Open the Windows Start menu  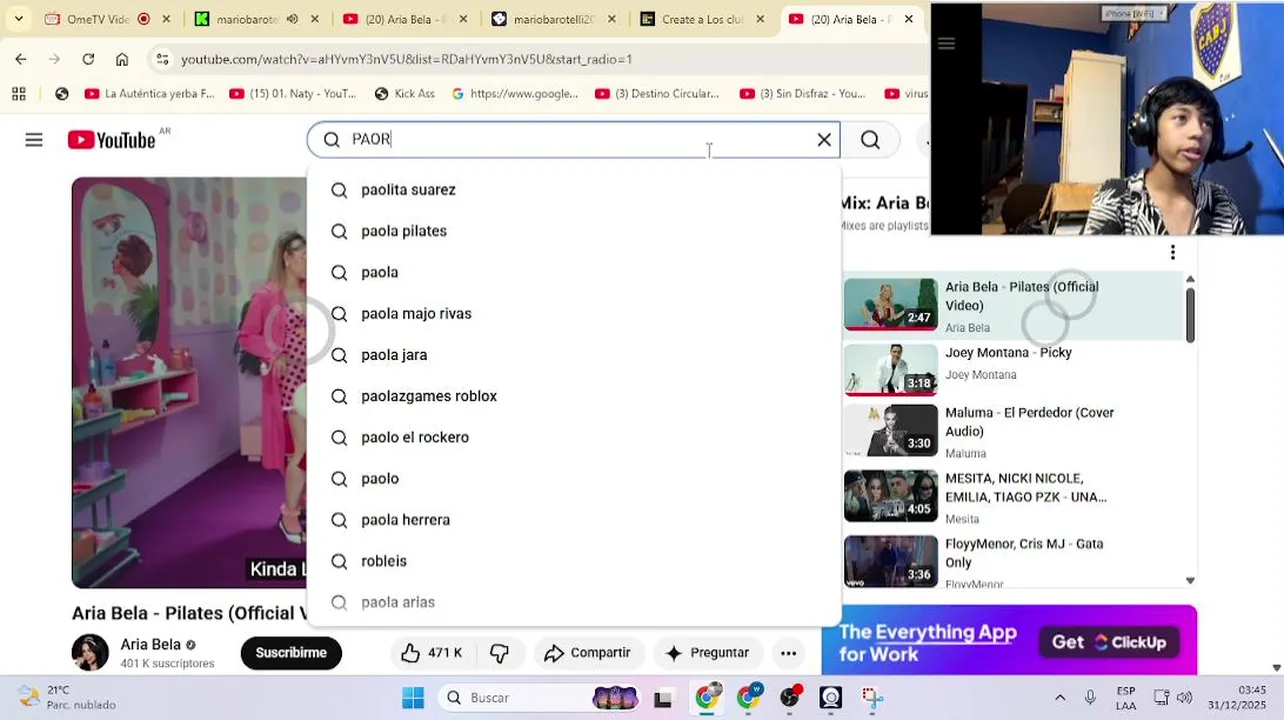[412, 697]
